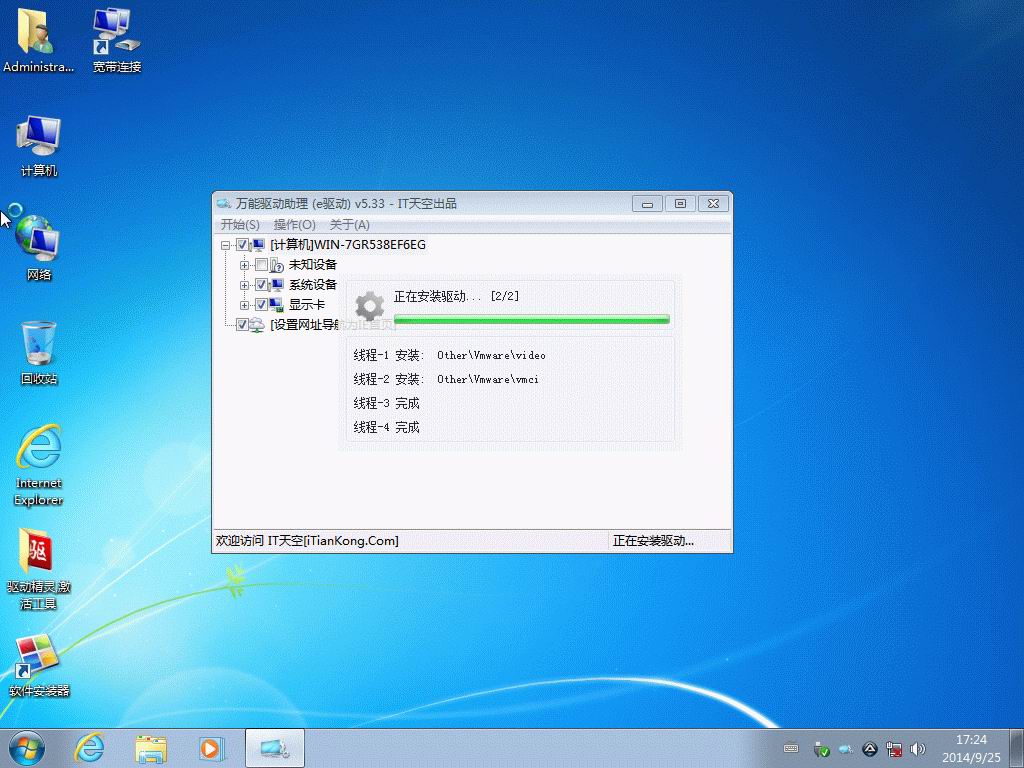
Task: Expand the 未知设备 tree node
Action: pyautogui.click(x=244, y=265)
